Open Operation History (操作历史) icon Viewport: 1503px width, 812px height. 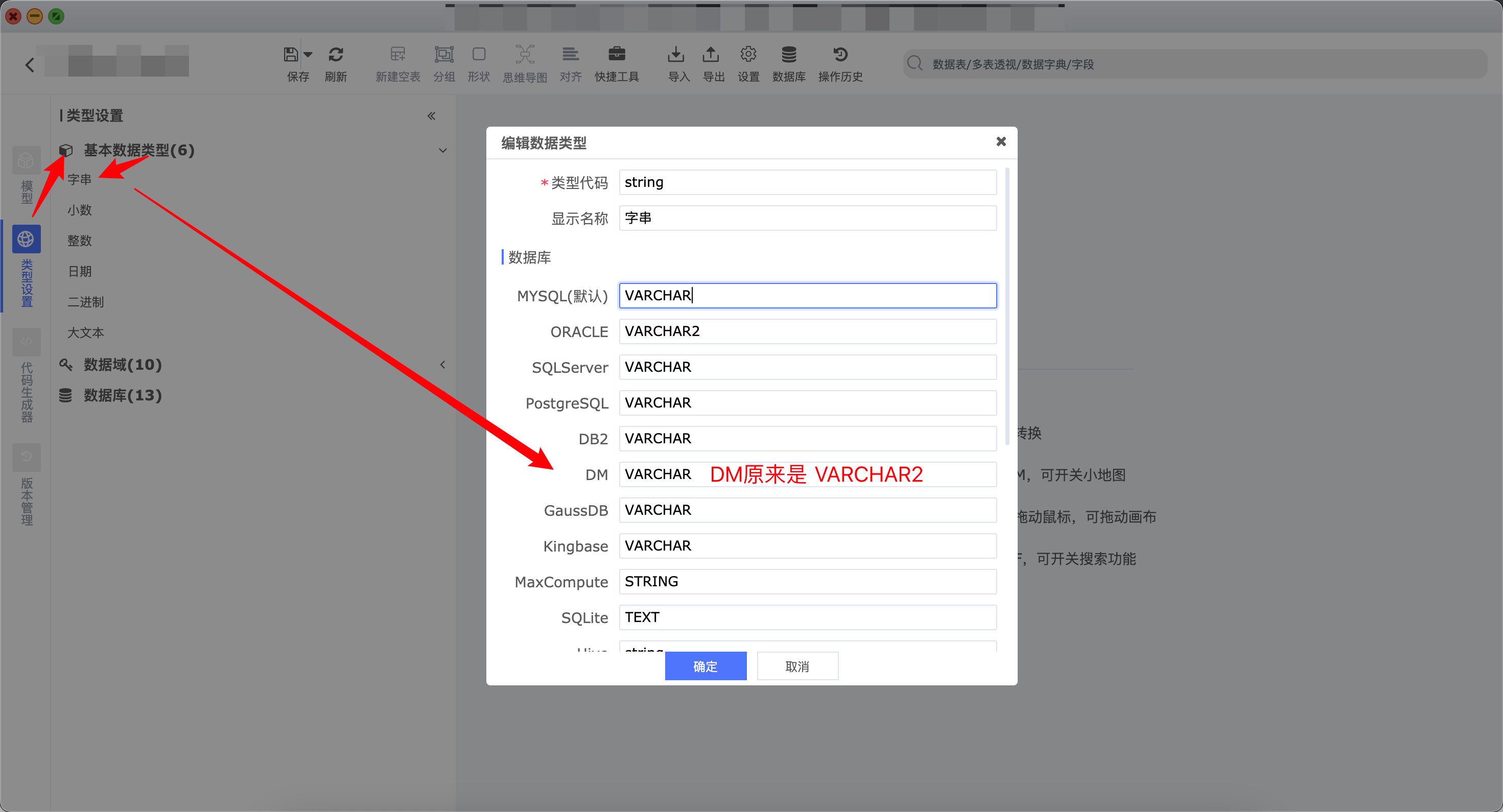pyautogui.click(x=840, y=55)
